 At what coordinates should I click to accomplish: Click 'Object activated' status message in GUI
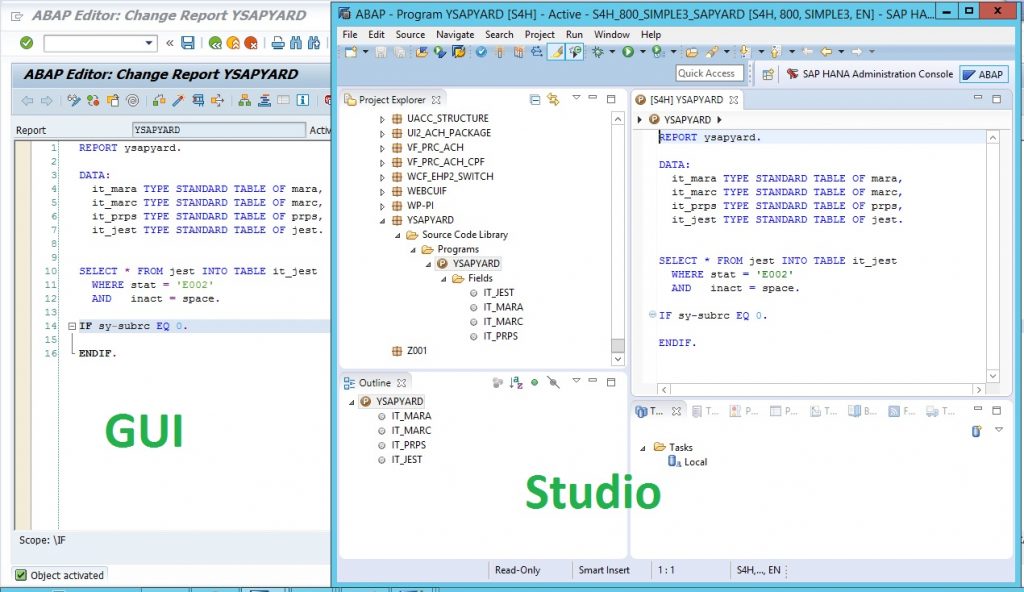[67, 576]
